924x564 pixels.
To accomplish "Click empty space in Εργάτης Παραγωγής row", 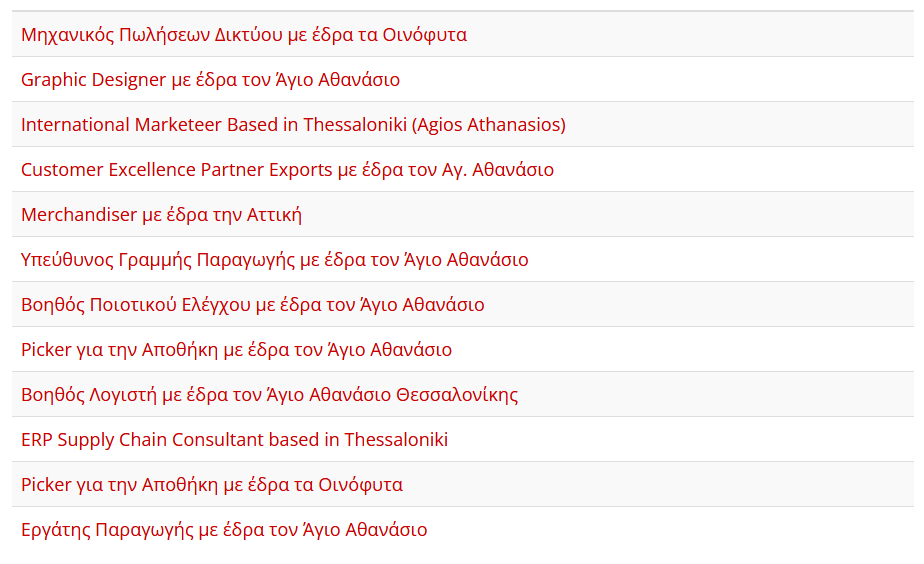I will tap(666, 530).
